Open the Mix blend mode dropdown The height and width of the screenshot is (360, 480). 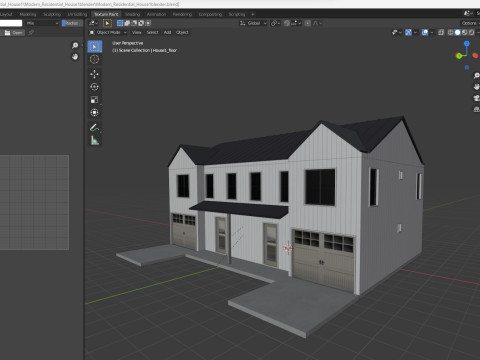pos(42,23)
